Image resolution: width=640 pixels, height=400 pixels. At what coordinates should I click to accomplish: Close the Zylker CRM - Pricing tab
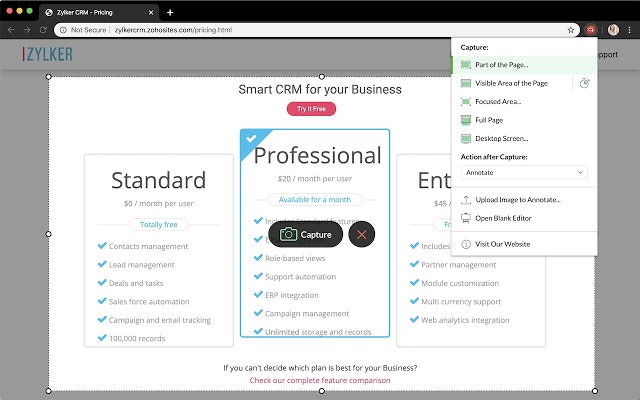point(151,13)
